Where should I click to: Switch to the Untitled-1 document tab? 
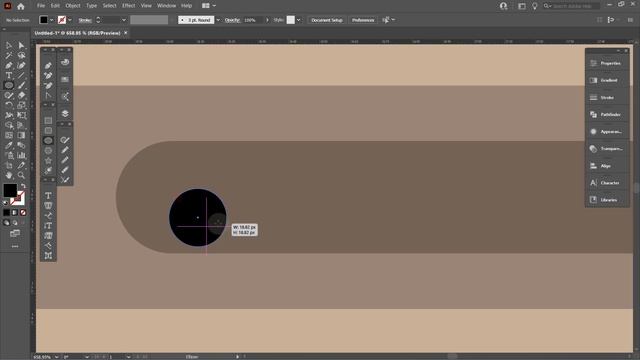click(77, 33)
